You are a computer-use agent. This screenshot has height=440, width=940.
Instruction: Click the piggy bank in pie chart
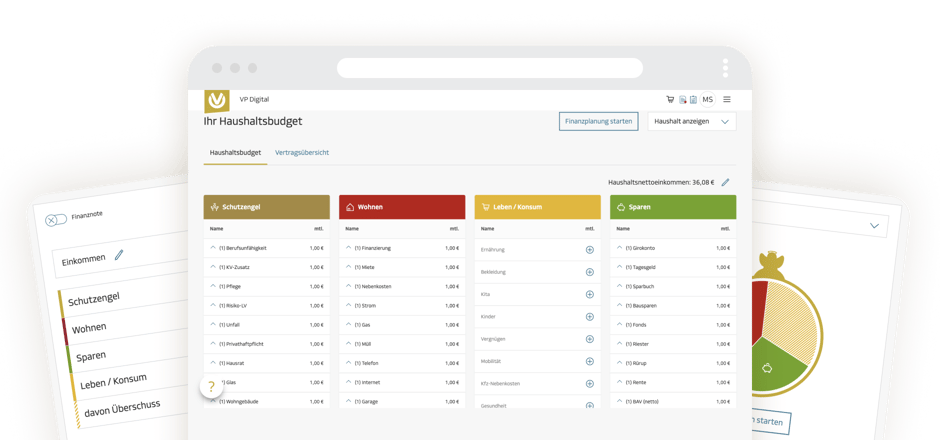point(767,367)
